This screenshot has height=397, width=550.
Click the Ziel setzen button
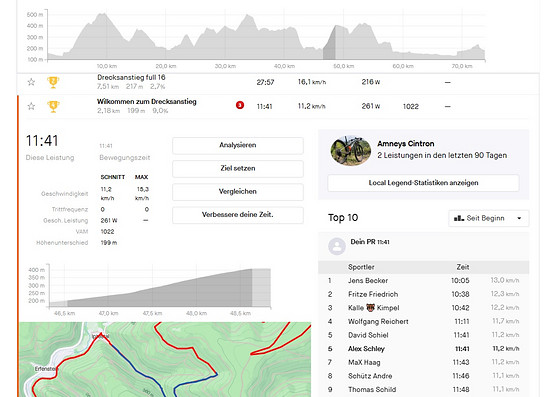[238, 168]
